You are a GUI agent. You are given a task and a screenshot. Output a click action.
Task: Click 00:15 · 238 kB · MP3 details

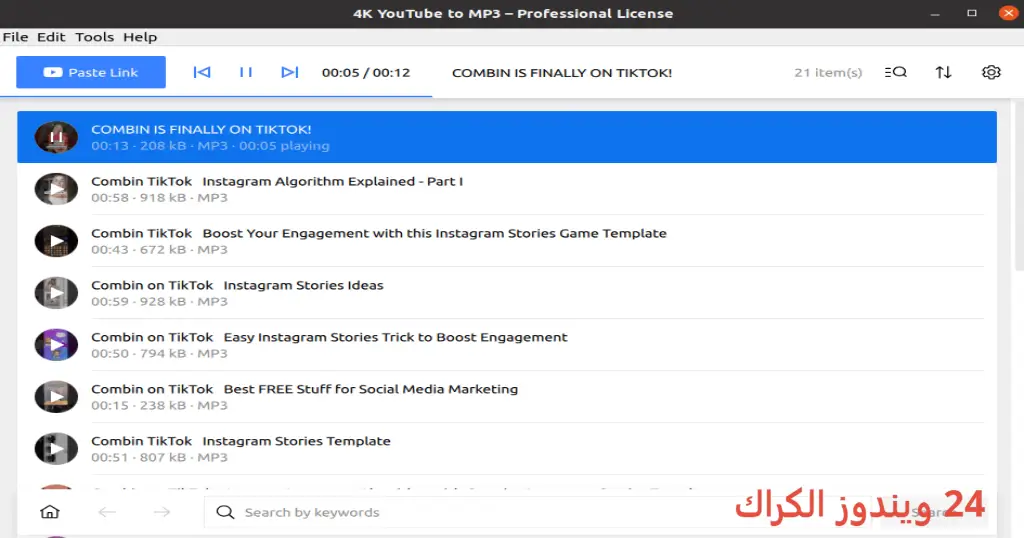click(x=159, y=405)
